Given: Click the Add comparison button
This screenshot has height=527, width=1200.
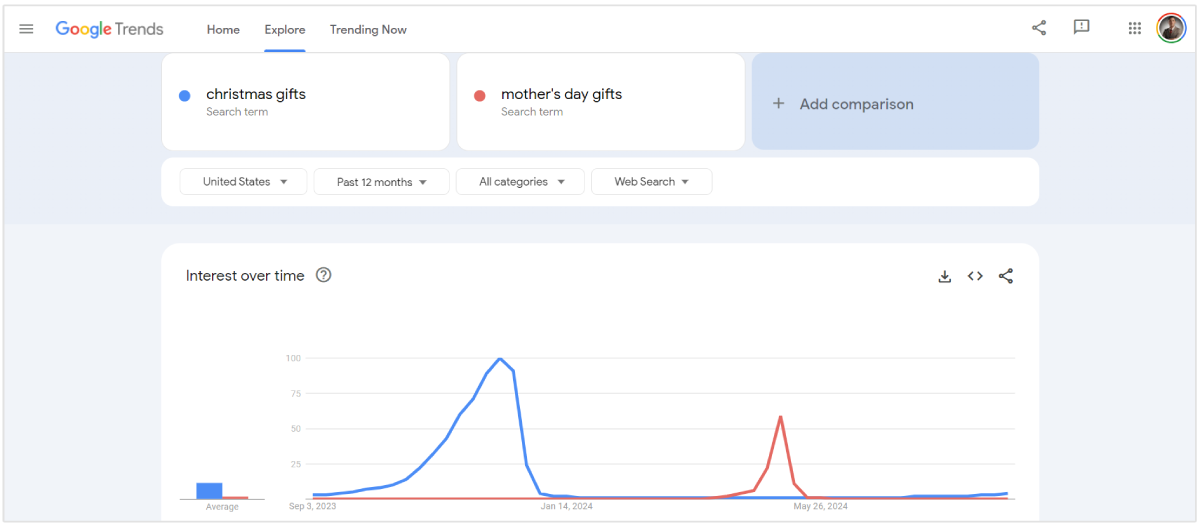Looking at the screenshot, I should pos(895,104).
